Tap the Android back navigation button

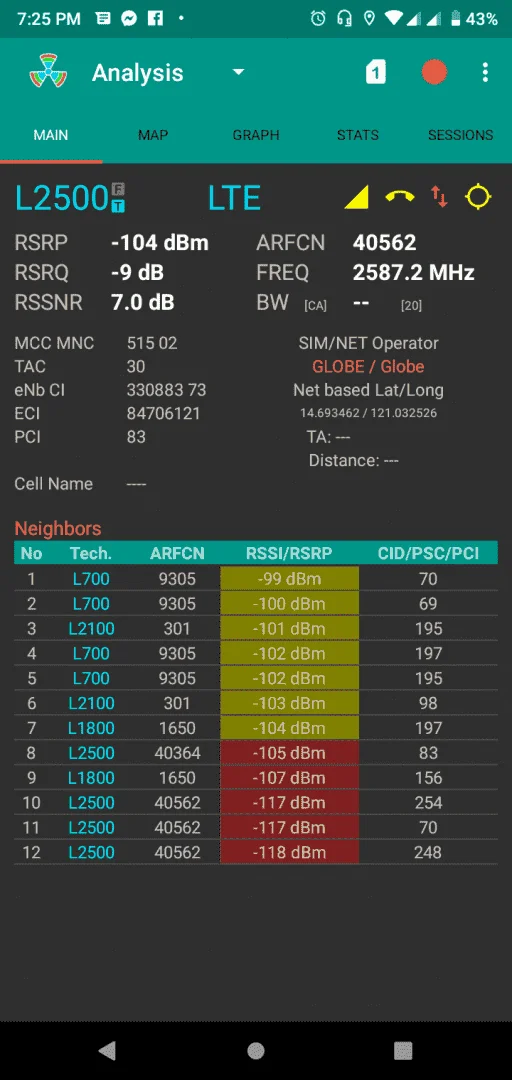pyautogui.click(x=107, y=1050)
